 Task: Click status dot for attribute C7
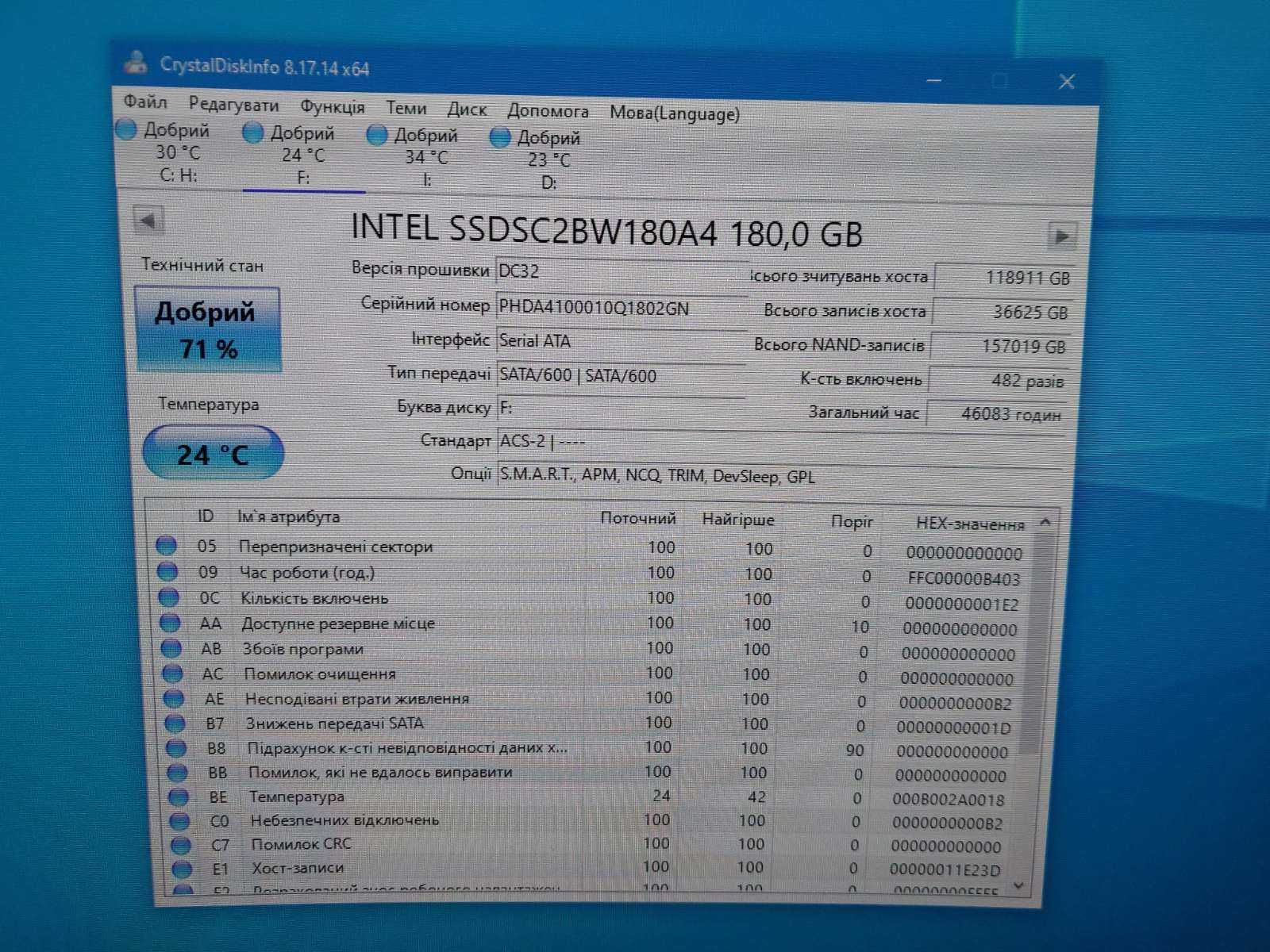(x=182, y=844)
